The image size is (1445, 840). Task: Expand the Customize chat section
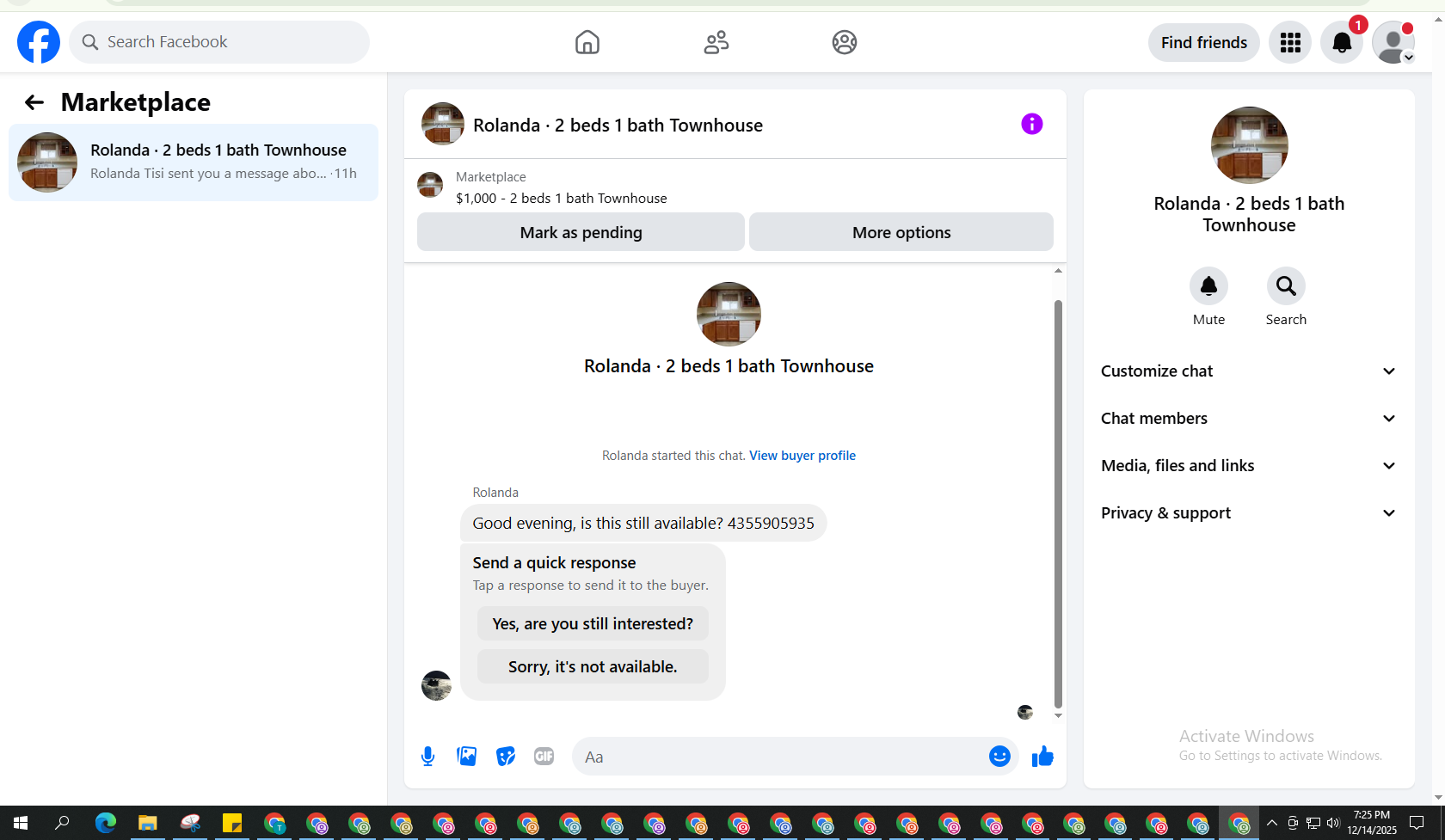(x=1249, y=371)
